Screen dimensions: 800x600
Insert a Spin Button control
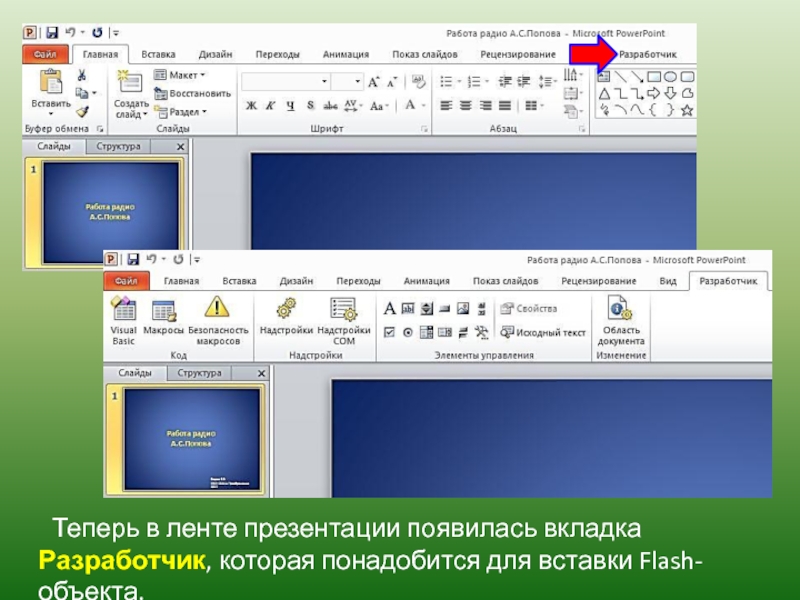[x=427, y=308]
